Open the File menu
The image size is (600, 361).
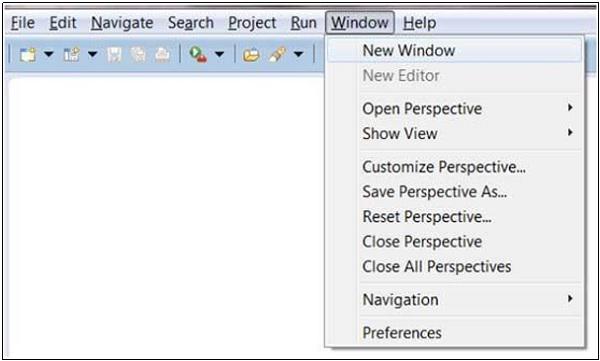(23, 23)
